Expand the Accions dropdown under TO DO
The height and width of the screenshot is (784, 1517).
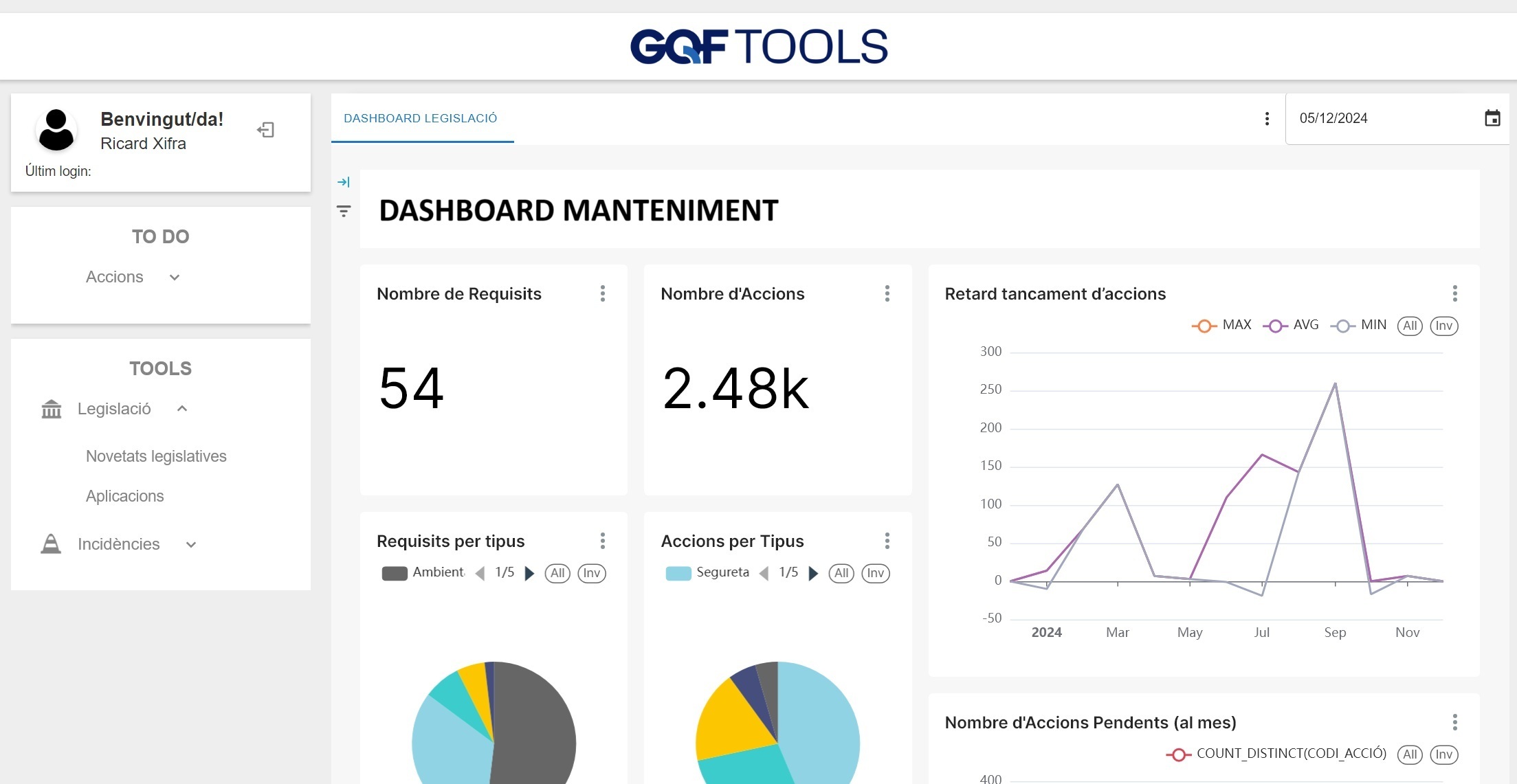click(175, 278)
